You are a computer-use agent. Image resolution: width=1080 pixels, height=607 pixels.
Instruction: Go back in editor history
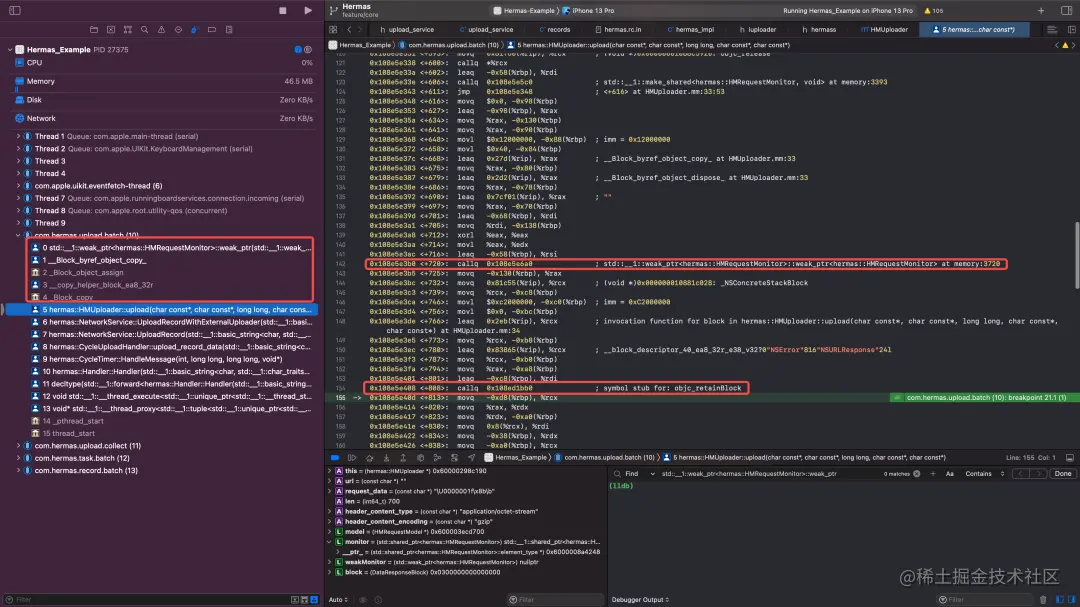tap(349, 30)
